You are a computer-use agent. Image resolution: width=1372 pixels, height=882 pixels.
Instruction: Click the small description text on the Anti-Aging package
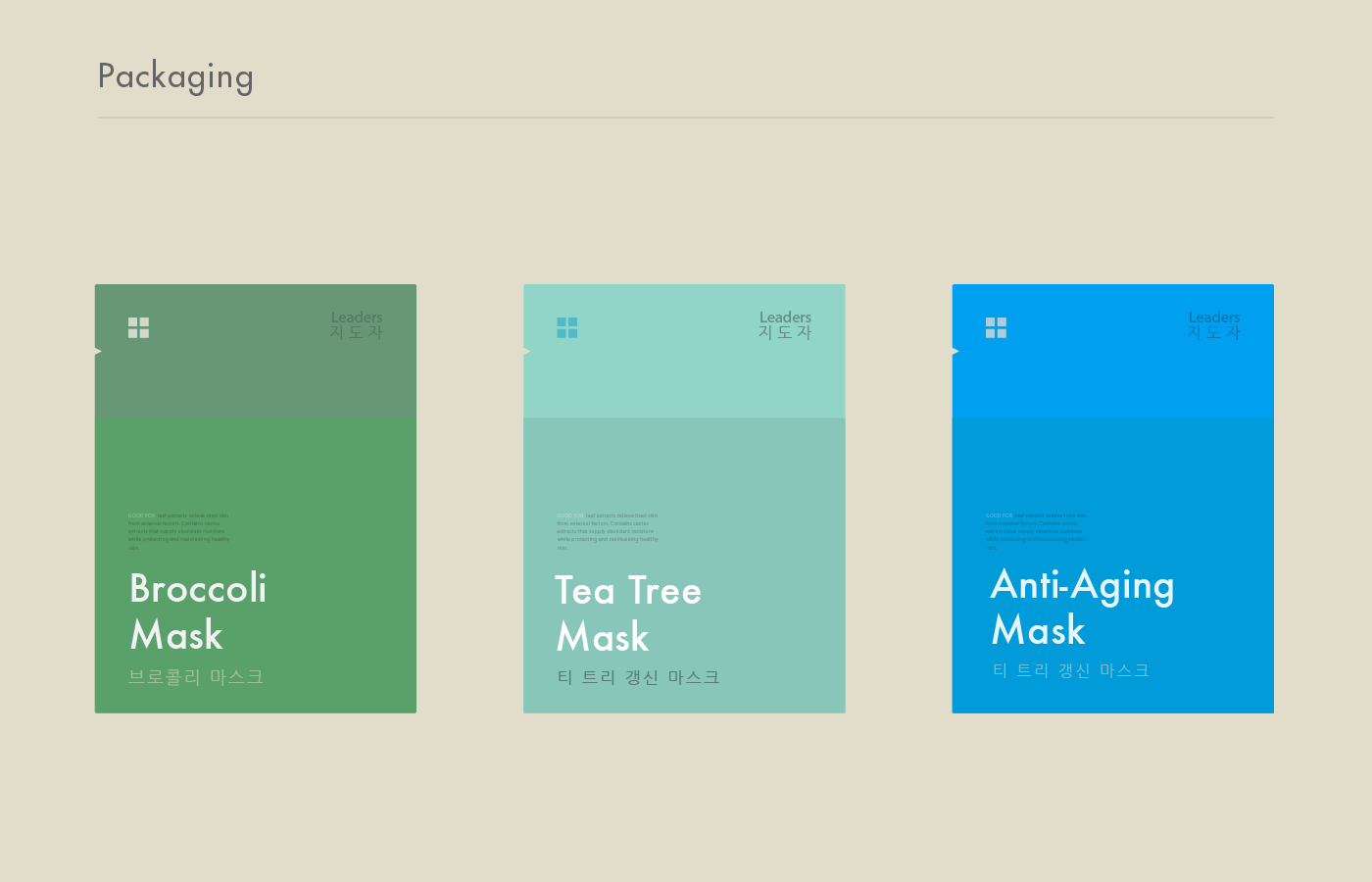click(1036, 530)
